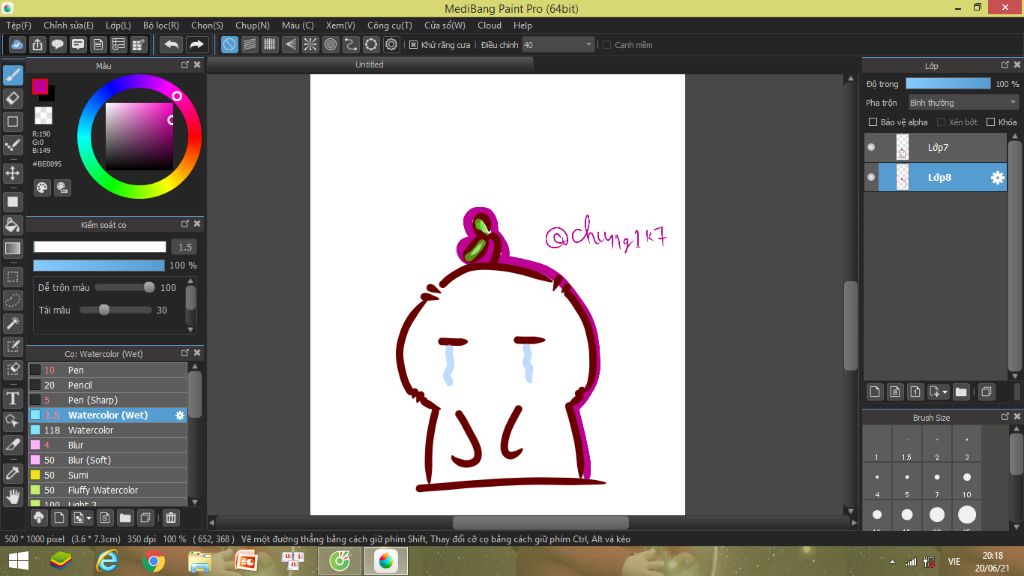Choose Pencil brush in list

pos(108,385)
